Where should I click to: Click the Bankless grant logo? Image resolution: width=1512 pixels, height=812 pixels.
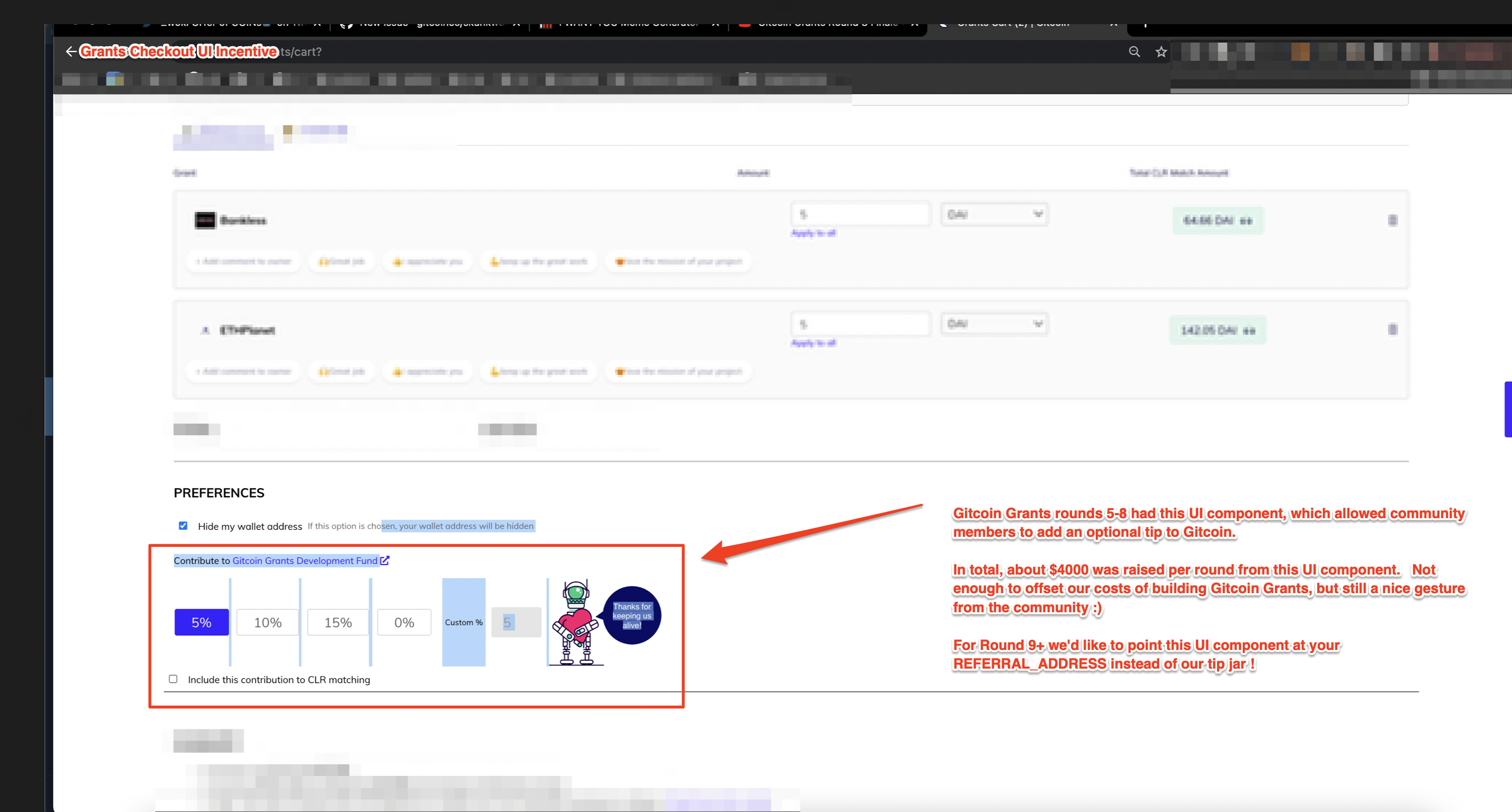point(205,220)
